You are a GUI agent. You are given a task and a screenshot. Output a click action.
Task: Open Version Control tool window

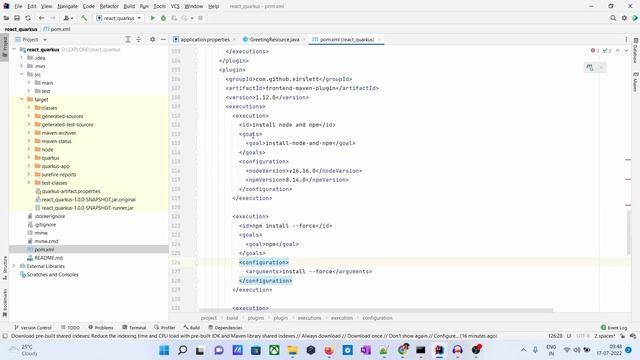pyautogui.click(x=33, y=328)
